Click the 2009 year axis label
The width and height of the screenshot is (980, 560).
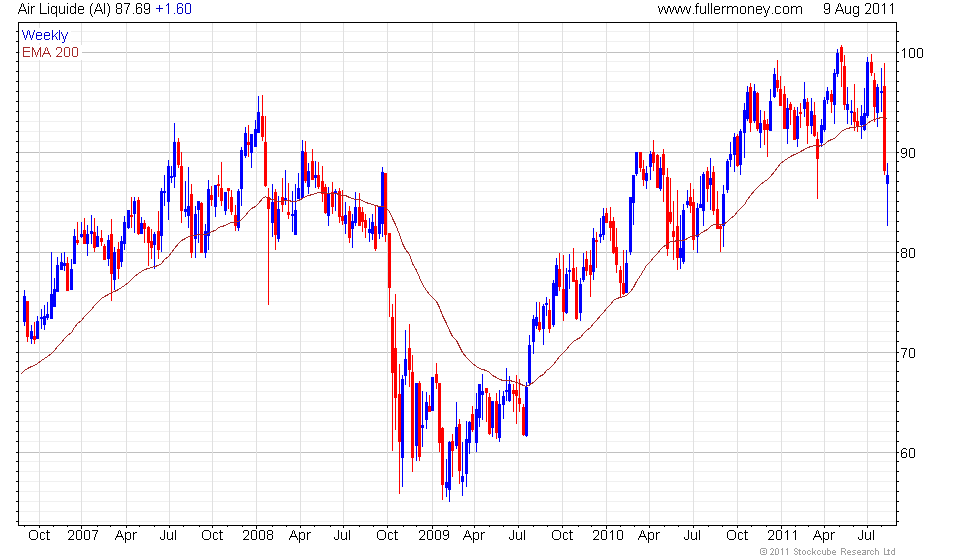click(434, 535)
